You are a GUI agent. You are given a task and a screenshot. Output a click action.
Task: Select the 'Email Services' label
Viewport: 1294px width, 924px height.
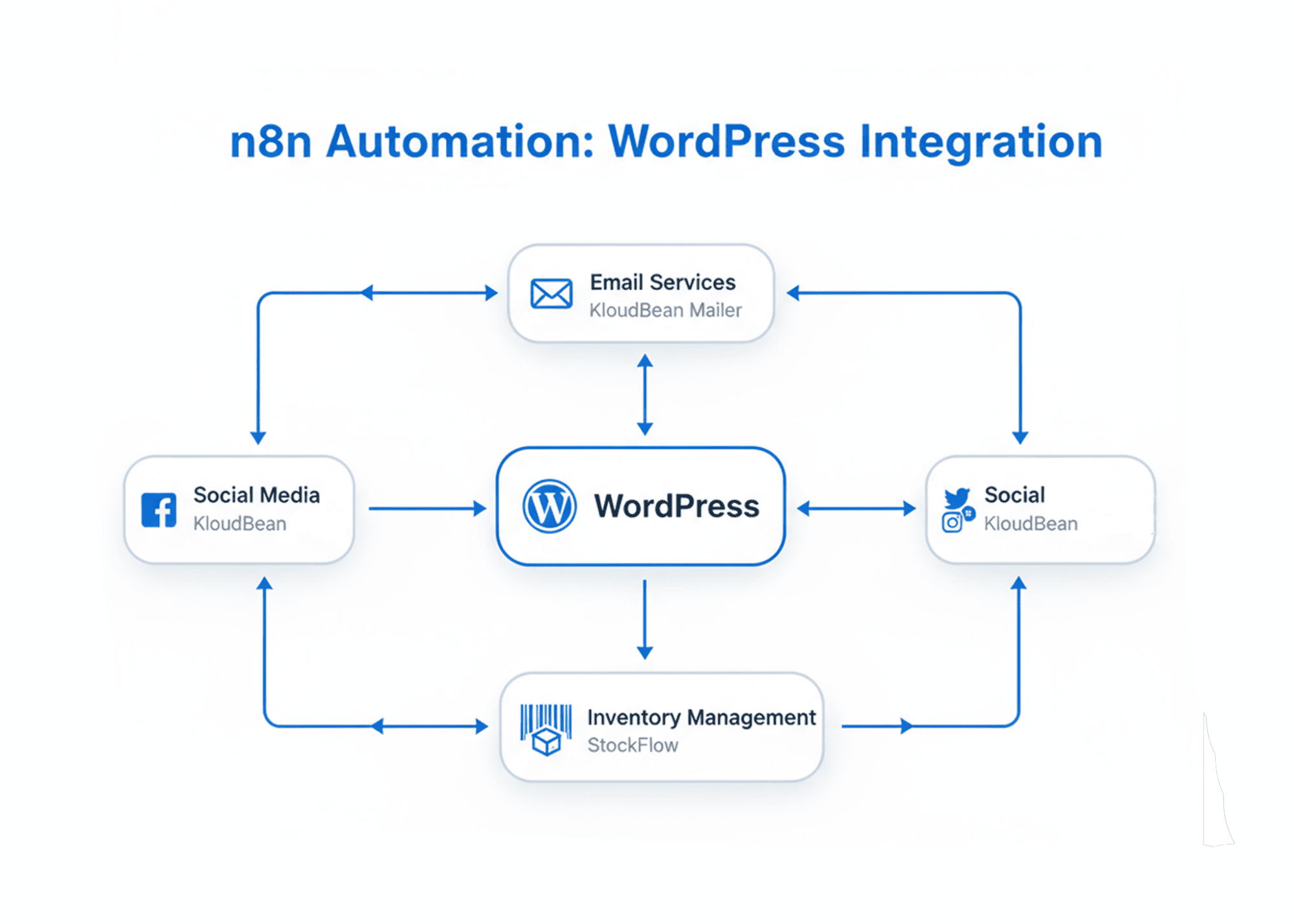[x=662, y=282]
